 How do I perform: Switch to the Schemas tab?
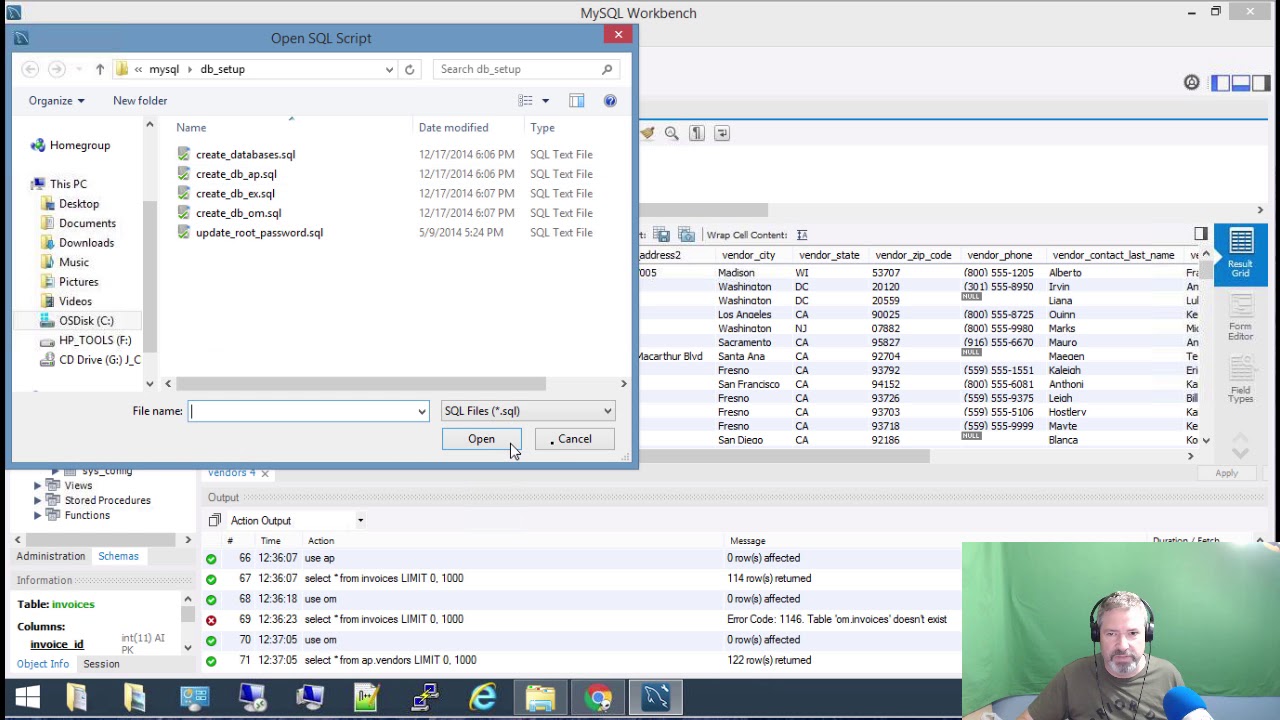[x=118, y=556]
